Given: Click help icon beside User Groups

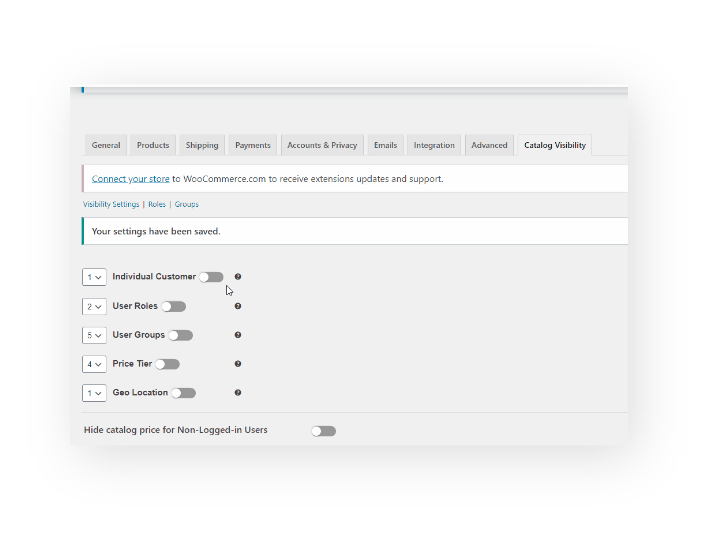Looking at the screenshot, I should pos(238,335).
